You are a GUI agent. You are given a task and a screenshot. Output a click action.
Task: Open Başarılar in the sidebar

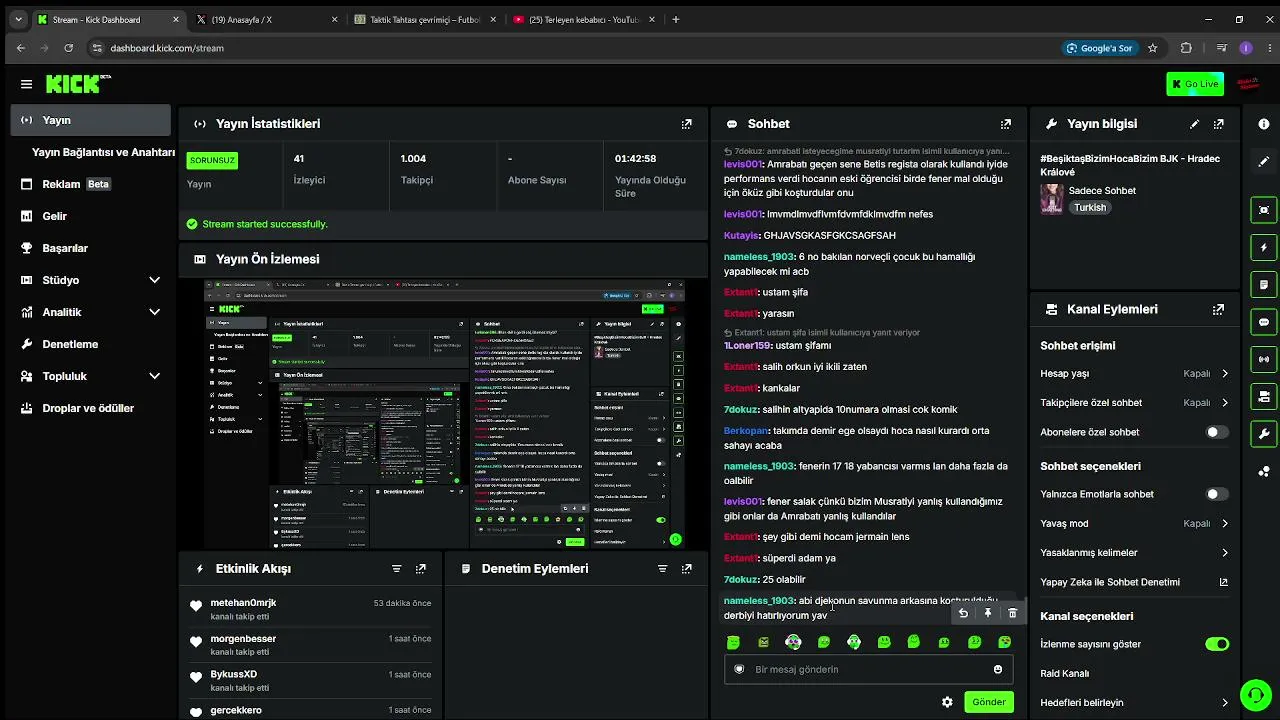pos(91,248)
